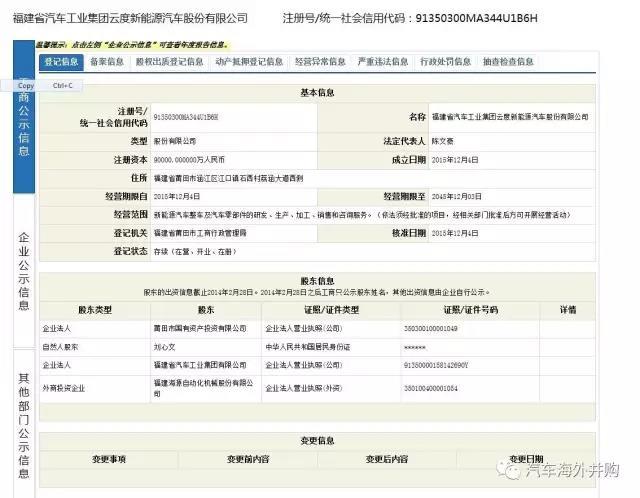Click the 股东类型 column header
The width and height of the screenshot is (640, 498).
[95, 310]
